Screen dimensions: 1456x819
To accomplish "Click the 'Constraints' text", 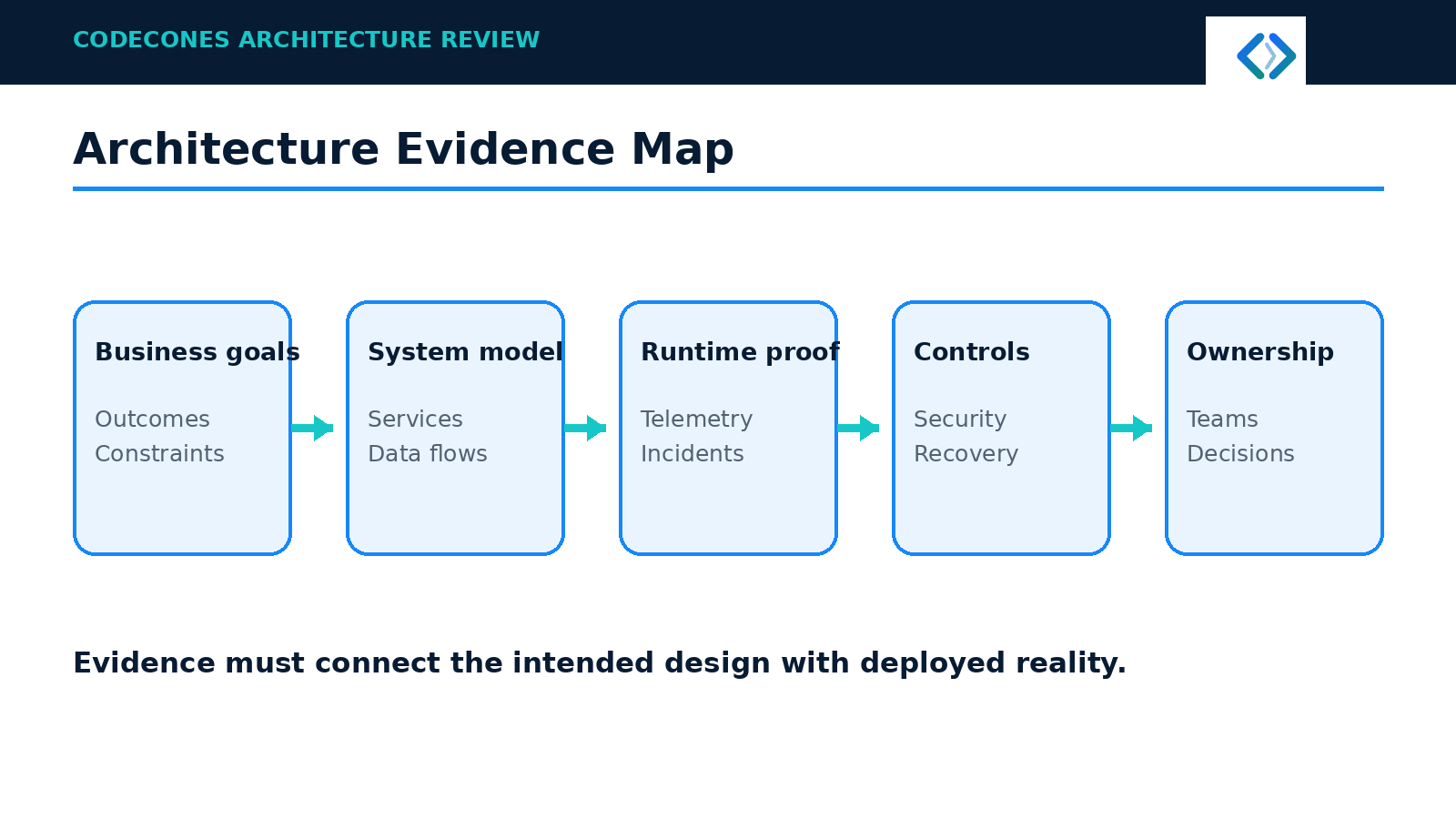I will point(159,454).
